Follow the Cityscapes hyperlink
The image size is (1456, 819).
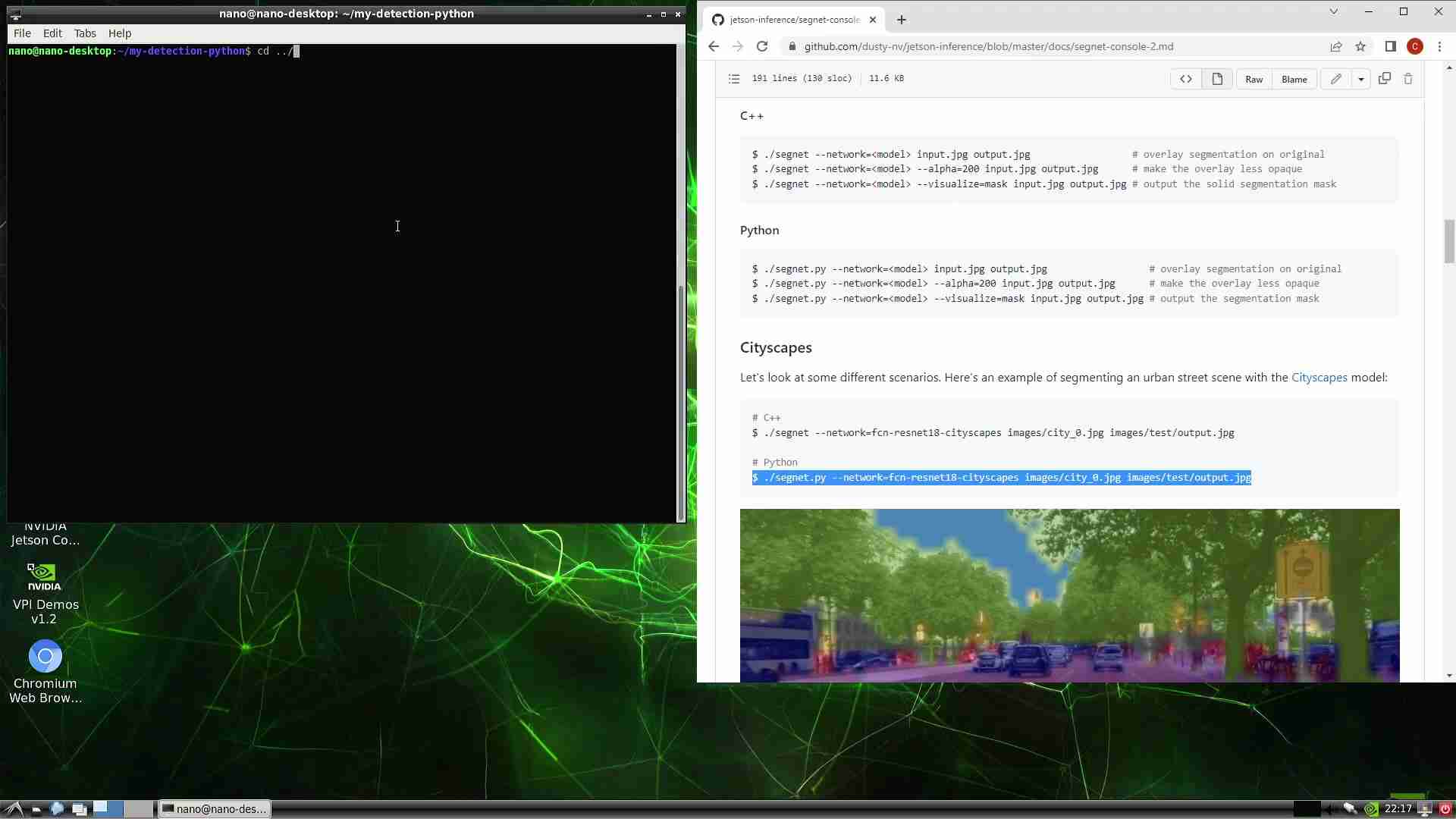point(1319,377)
